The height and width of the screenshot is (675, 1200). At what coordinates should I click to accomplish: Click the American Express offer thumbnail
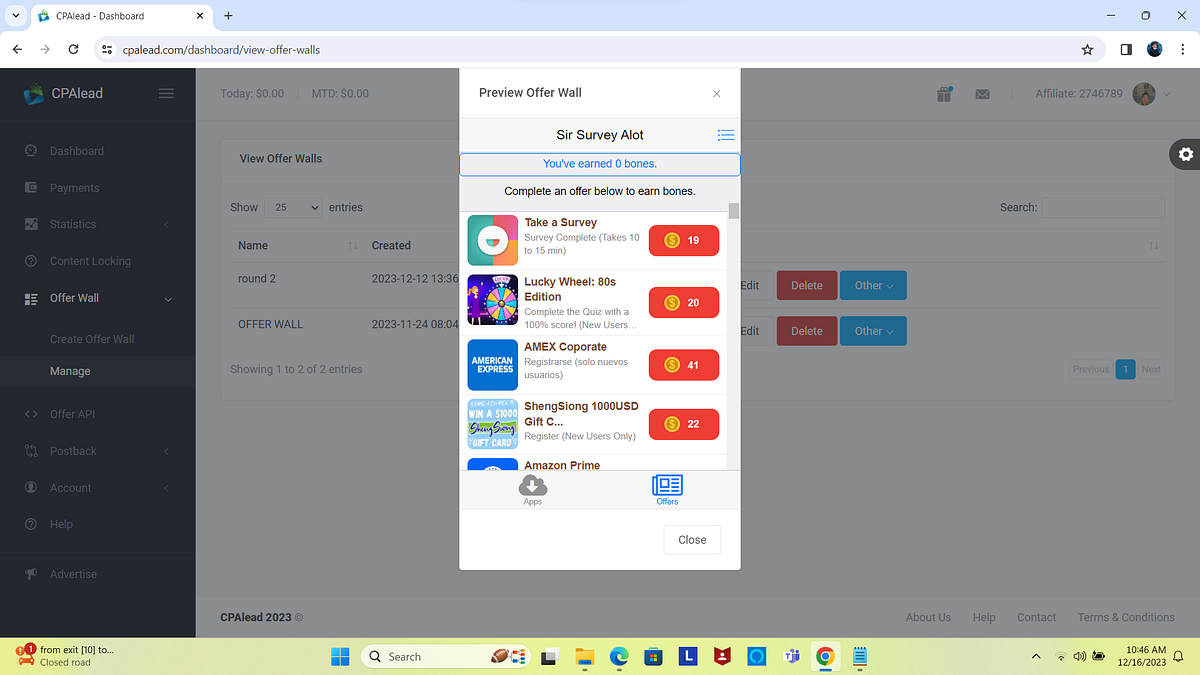[x=492, y=365]
